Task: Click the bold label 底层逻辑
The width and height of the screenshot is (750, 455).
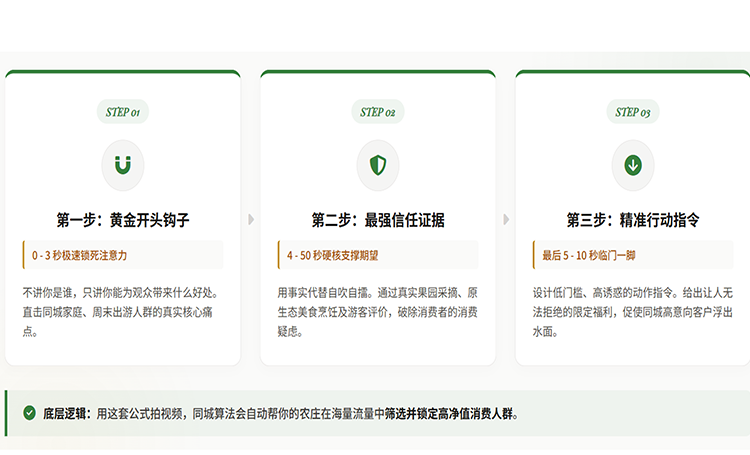Action: tap(66, 413)
